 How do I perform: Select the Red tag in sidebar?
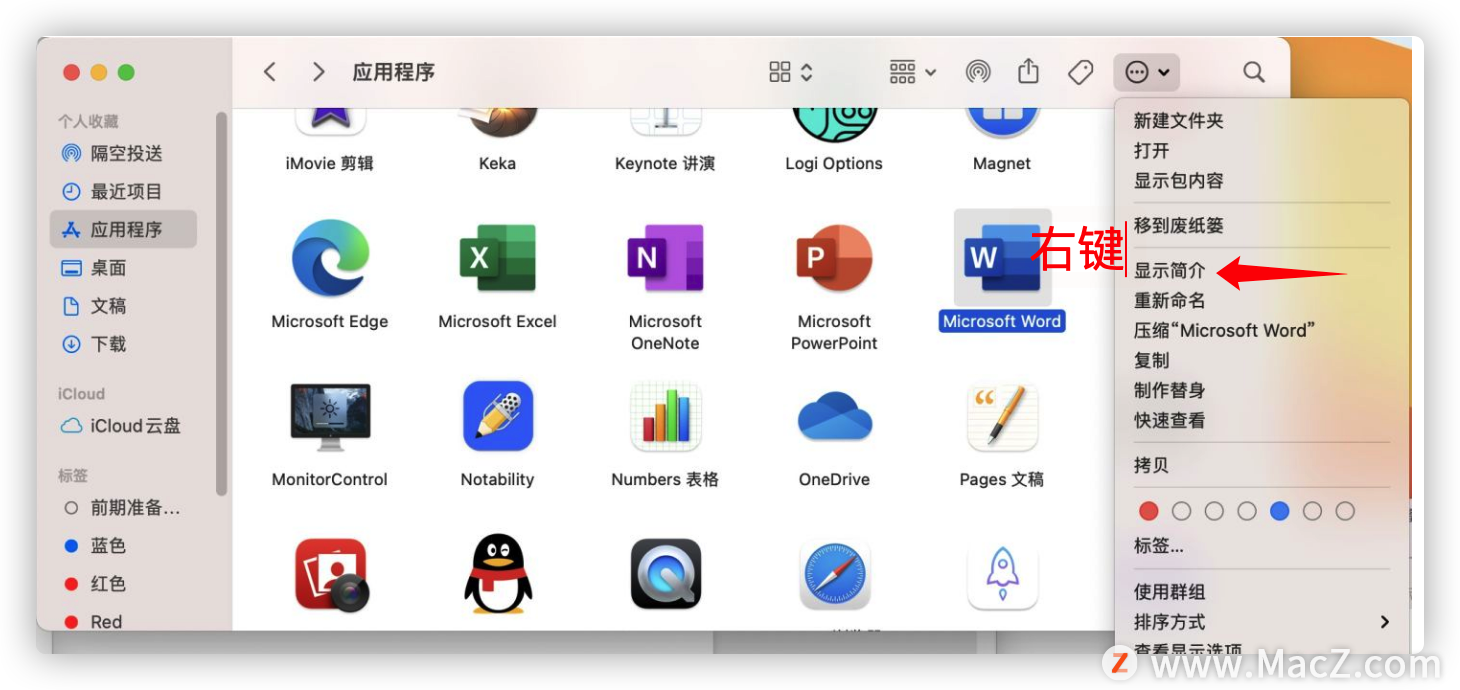123,621
